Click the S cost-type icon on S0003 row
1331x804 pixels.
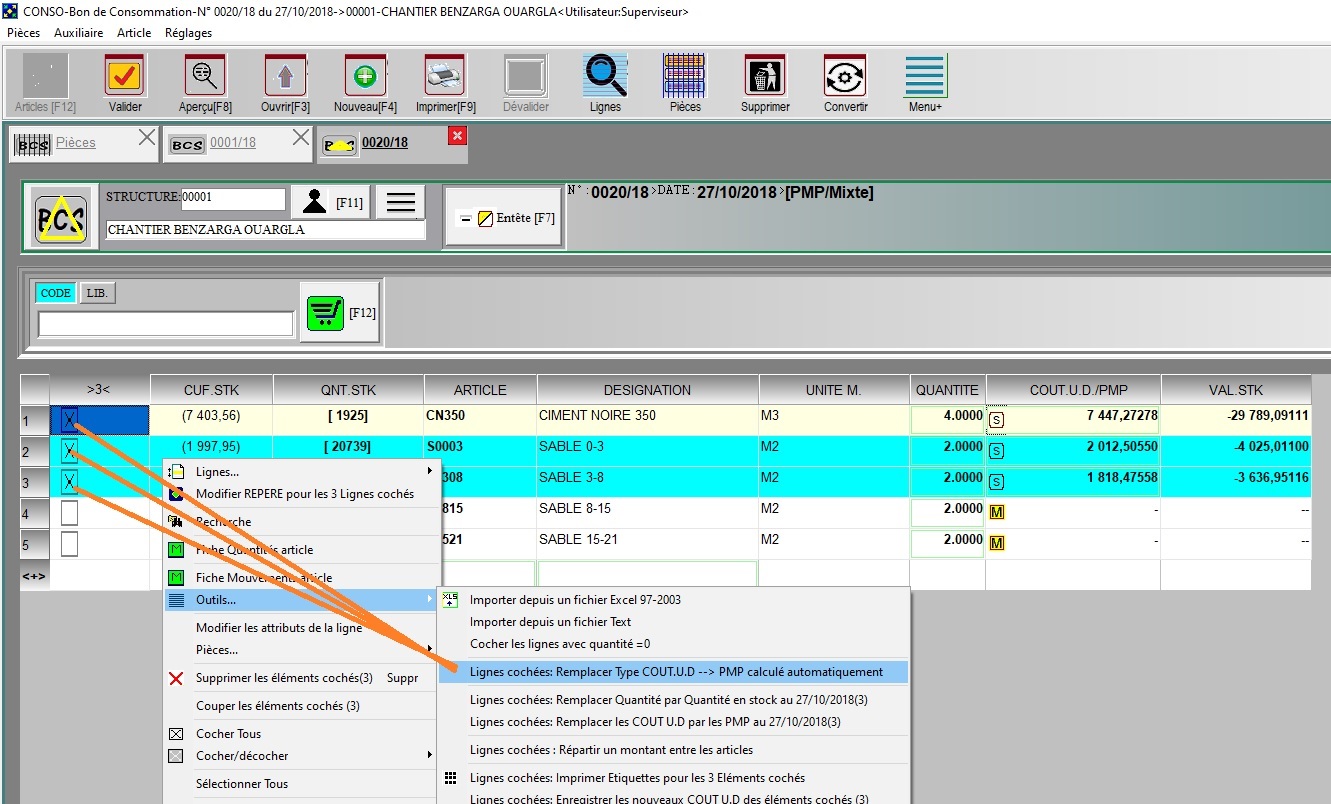[x=996, y=451]
